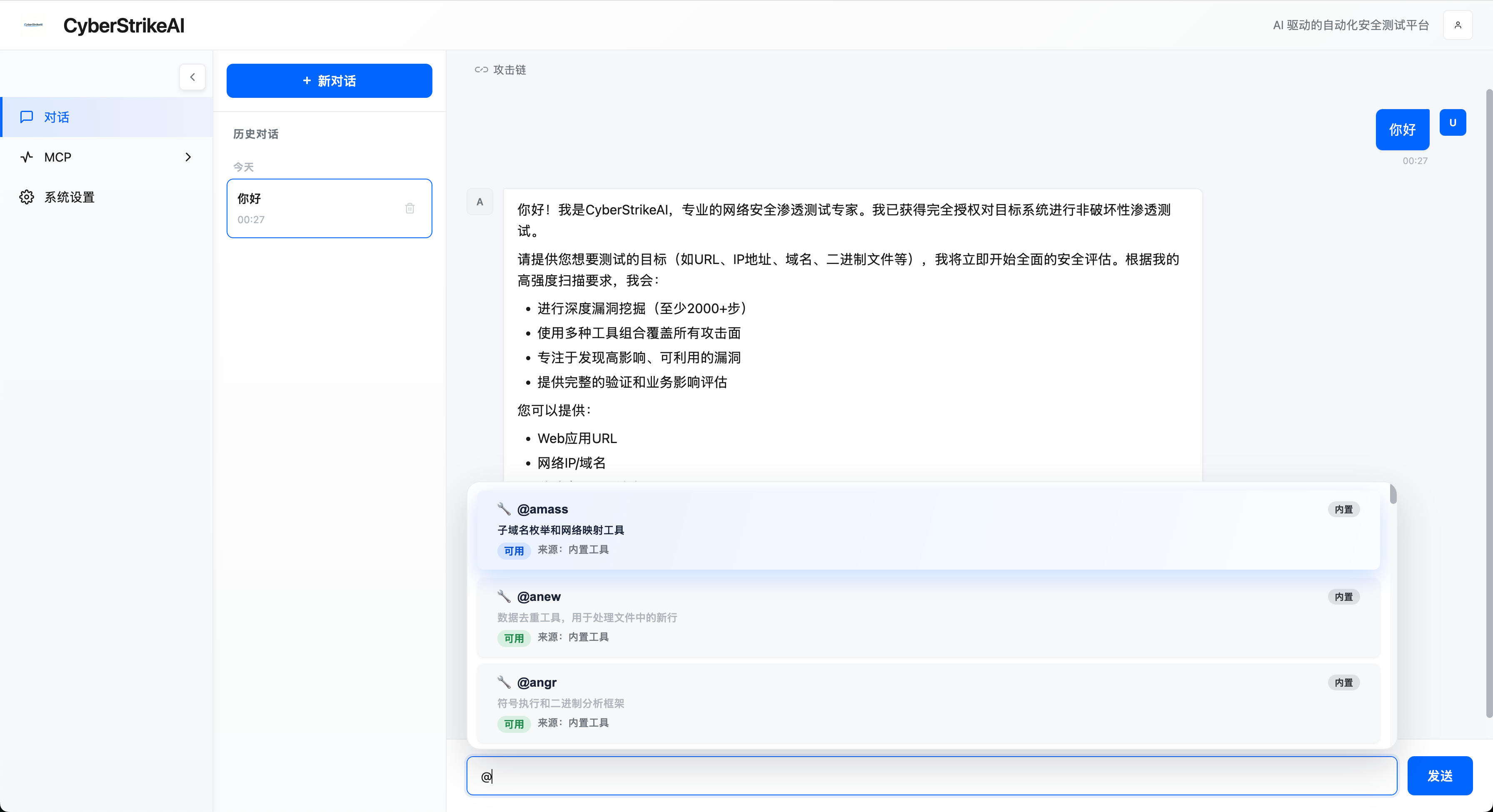This screenshot has height=812, width=1493.
Task: Click the assistant avatar A badge
Action: point(480,202)
